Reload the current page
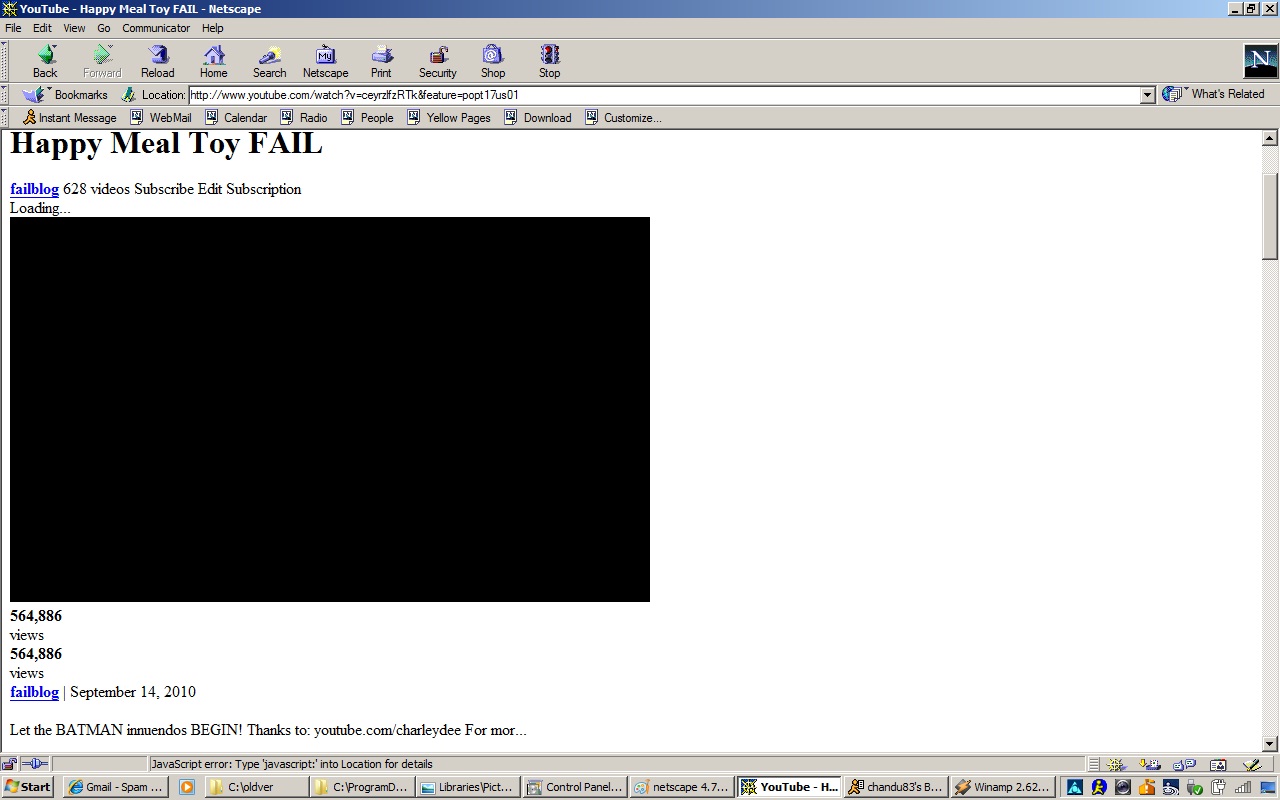1280x800 pixels. 158,61
